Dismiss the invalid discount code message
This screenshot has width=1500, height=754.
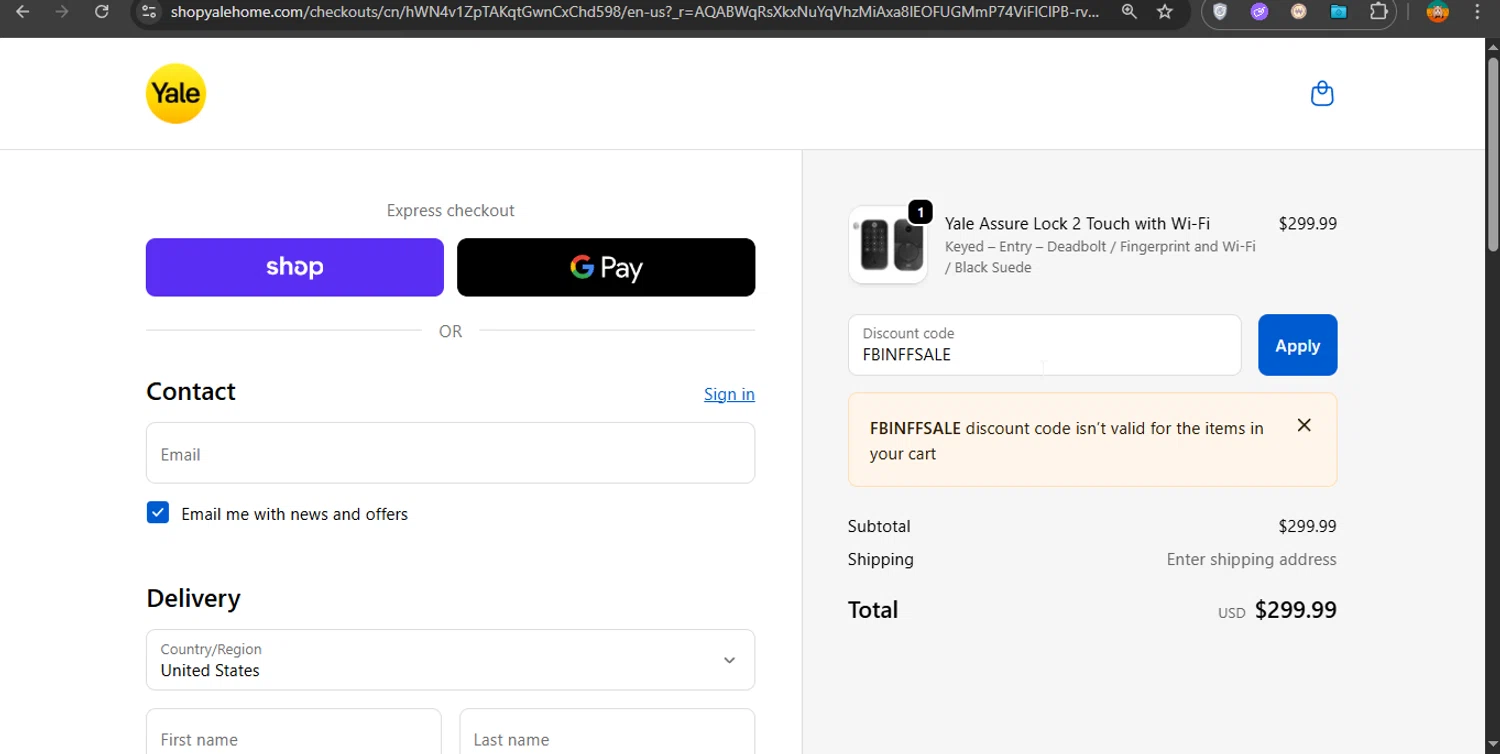(x=1304, y=425)
